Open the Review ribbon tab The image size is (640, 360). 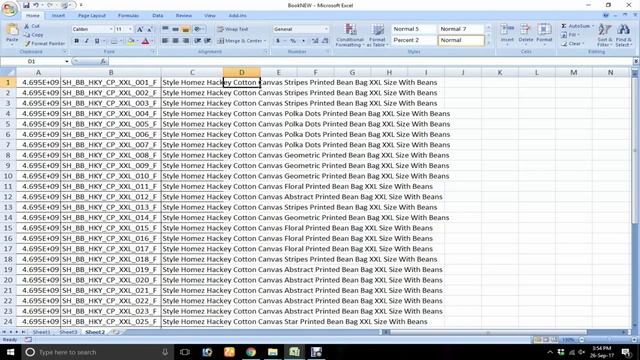[x=184, y=16]
